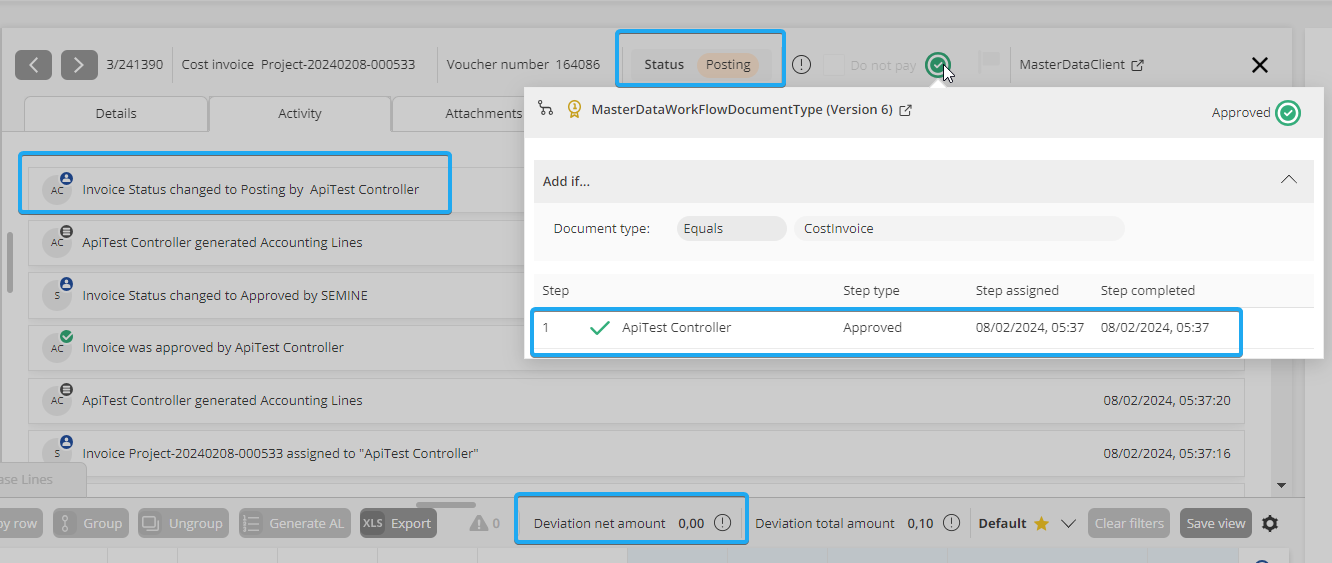Open view settings gear icon
Screen dimensions: 1332x563
point(1270,523)
